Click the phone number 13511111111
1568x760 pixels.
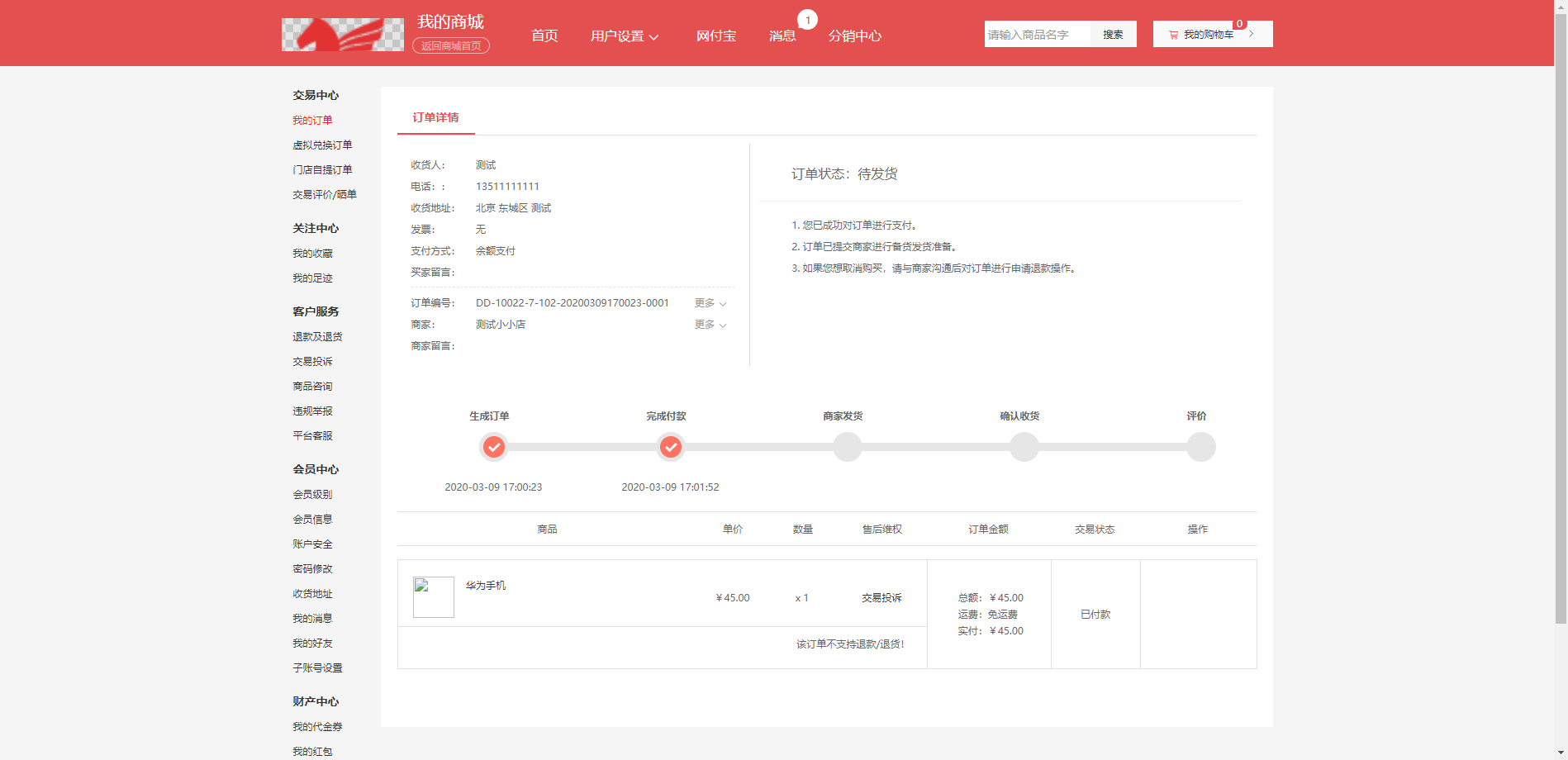[507, 187]
